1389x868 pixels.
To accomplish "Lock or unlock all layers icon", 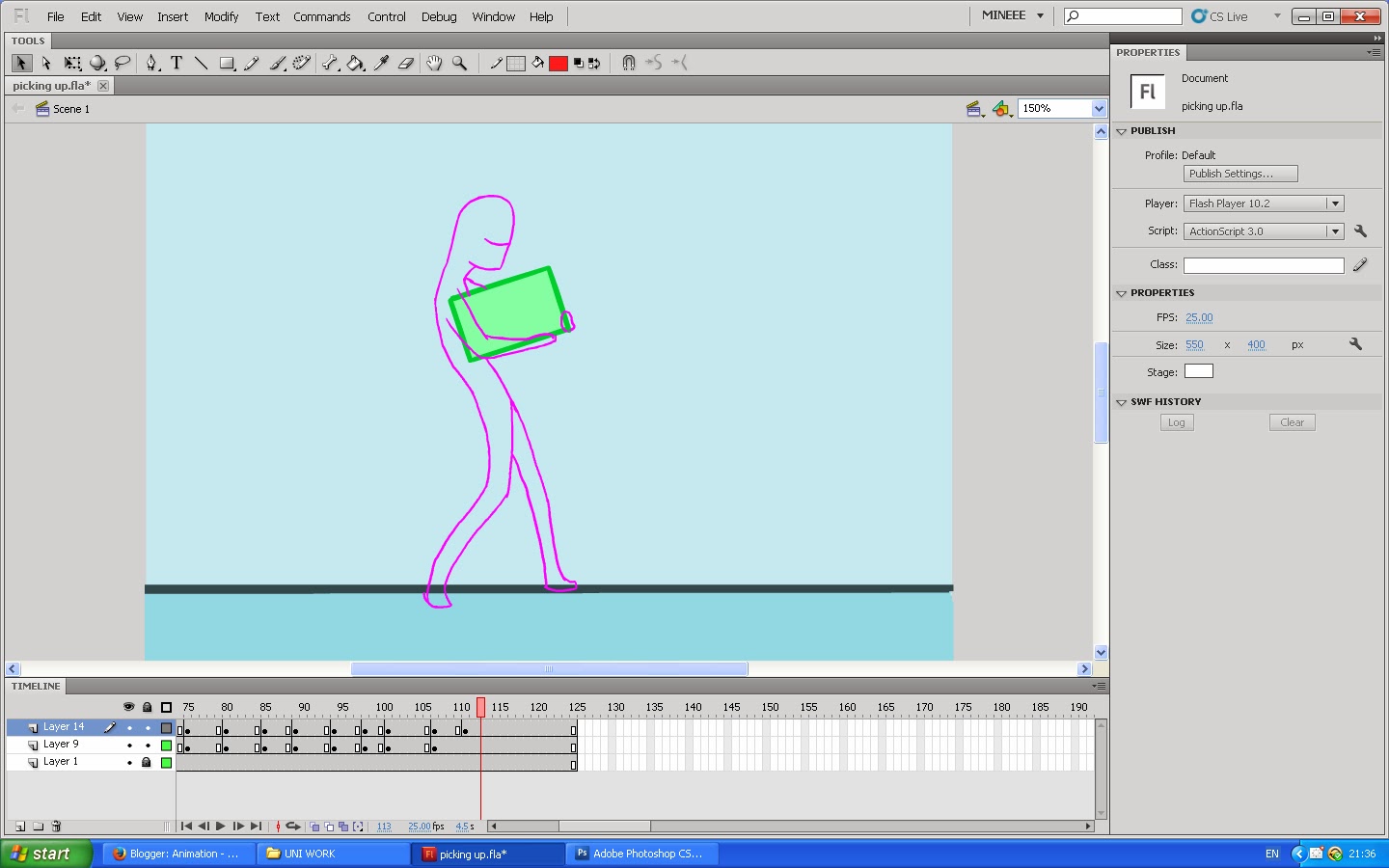I will pyautogui.click(x=148, y=707).
